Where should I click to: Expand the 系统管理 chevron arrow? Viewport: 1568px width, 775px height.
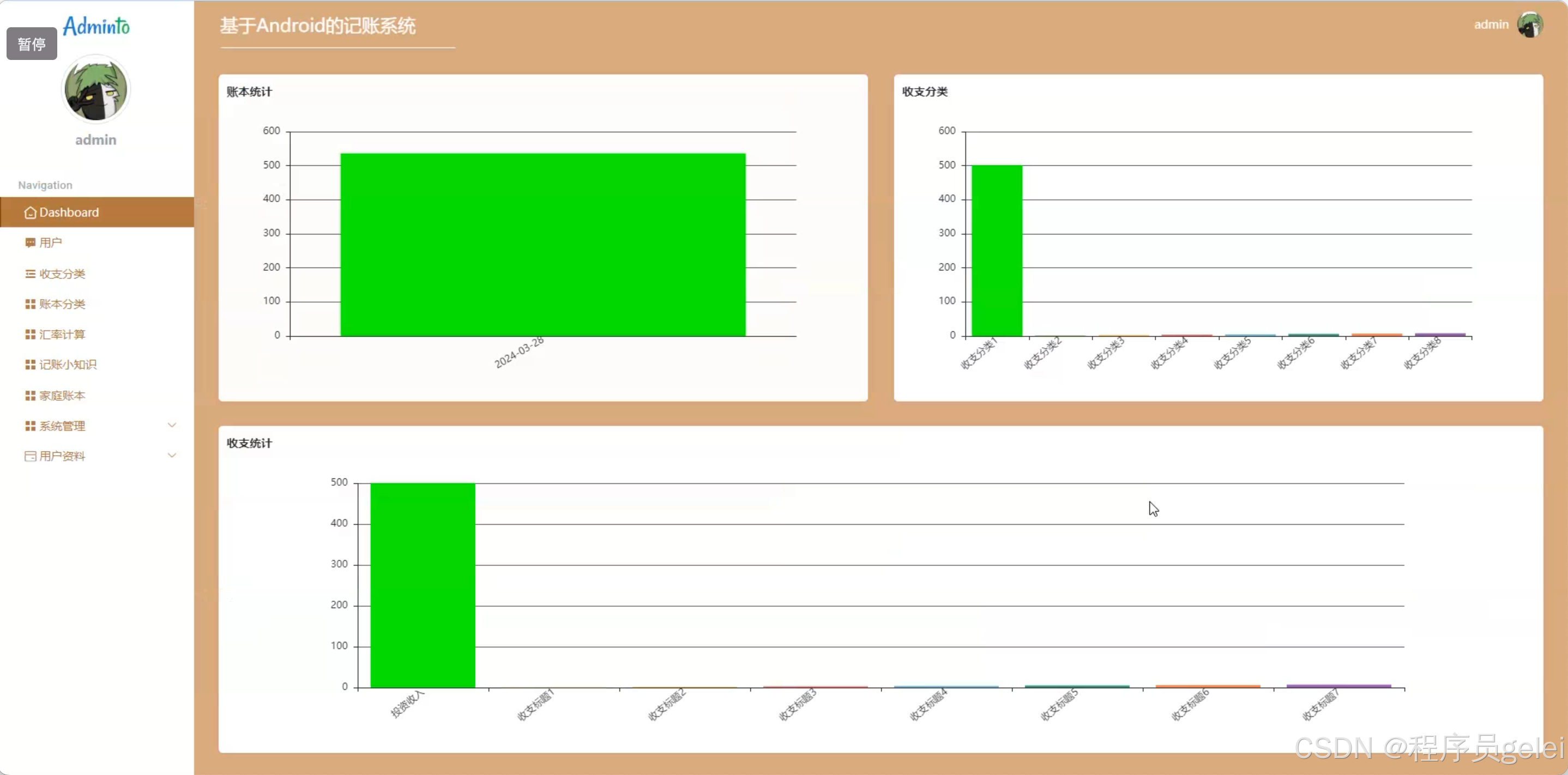pos(172,425)
